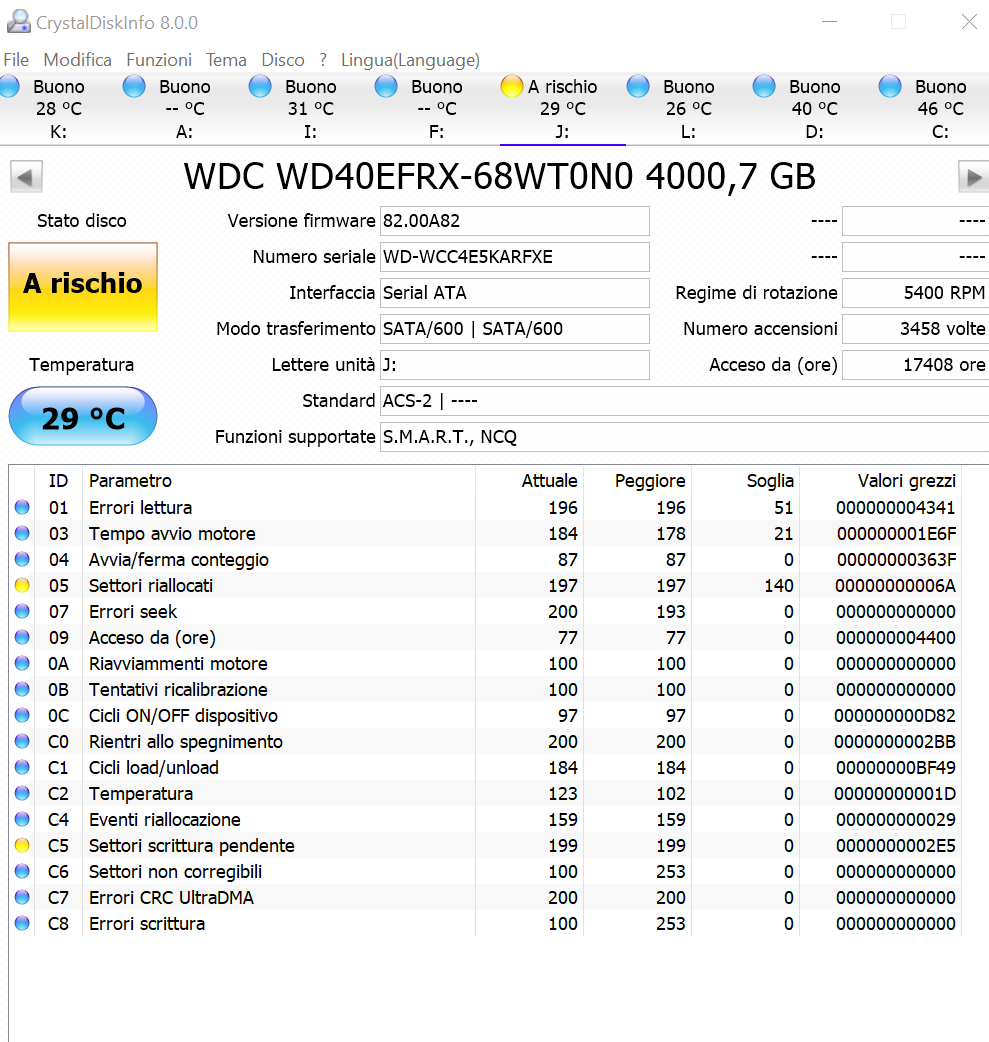Viewport: 989px width, 1042px height.
Task: Select the Avvia/ferma conteggio parameter name
Action: (x=179, y=560)
